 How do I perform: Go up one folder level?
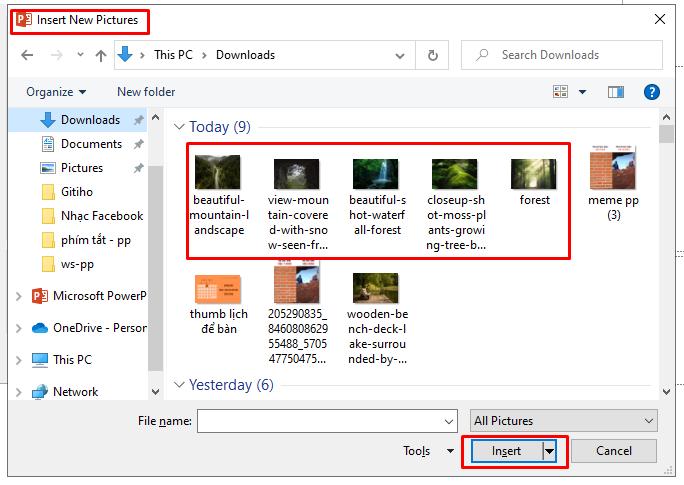pos(101,55)
